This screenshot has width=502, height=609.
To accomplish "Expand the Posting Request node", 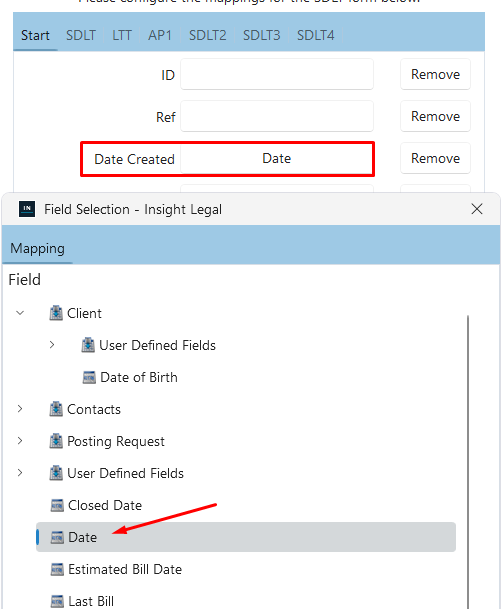I will pyautogui.click(x=20, y=440).
